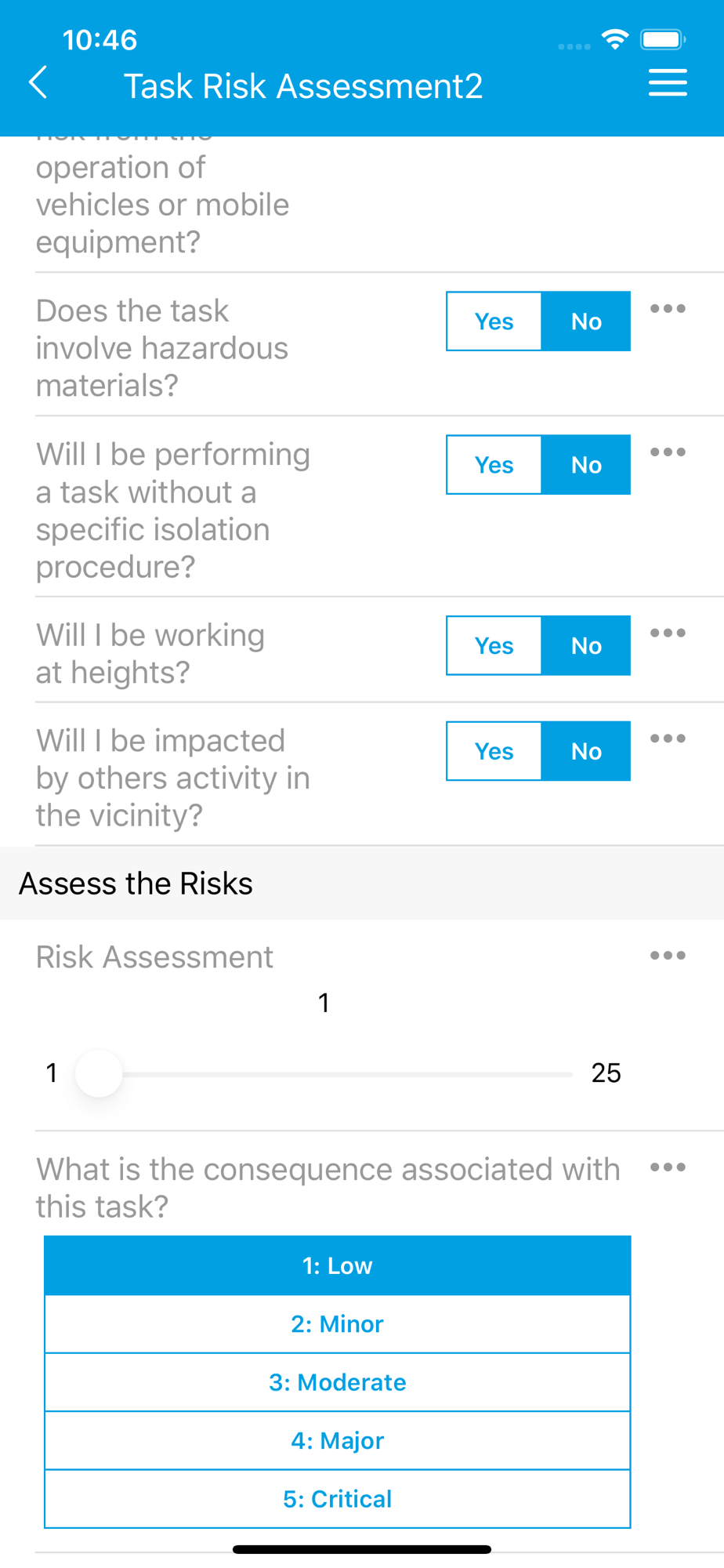724x1568 pixels.
Task: Choose 2: Minor consequence
Action: 338,1324
